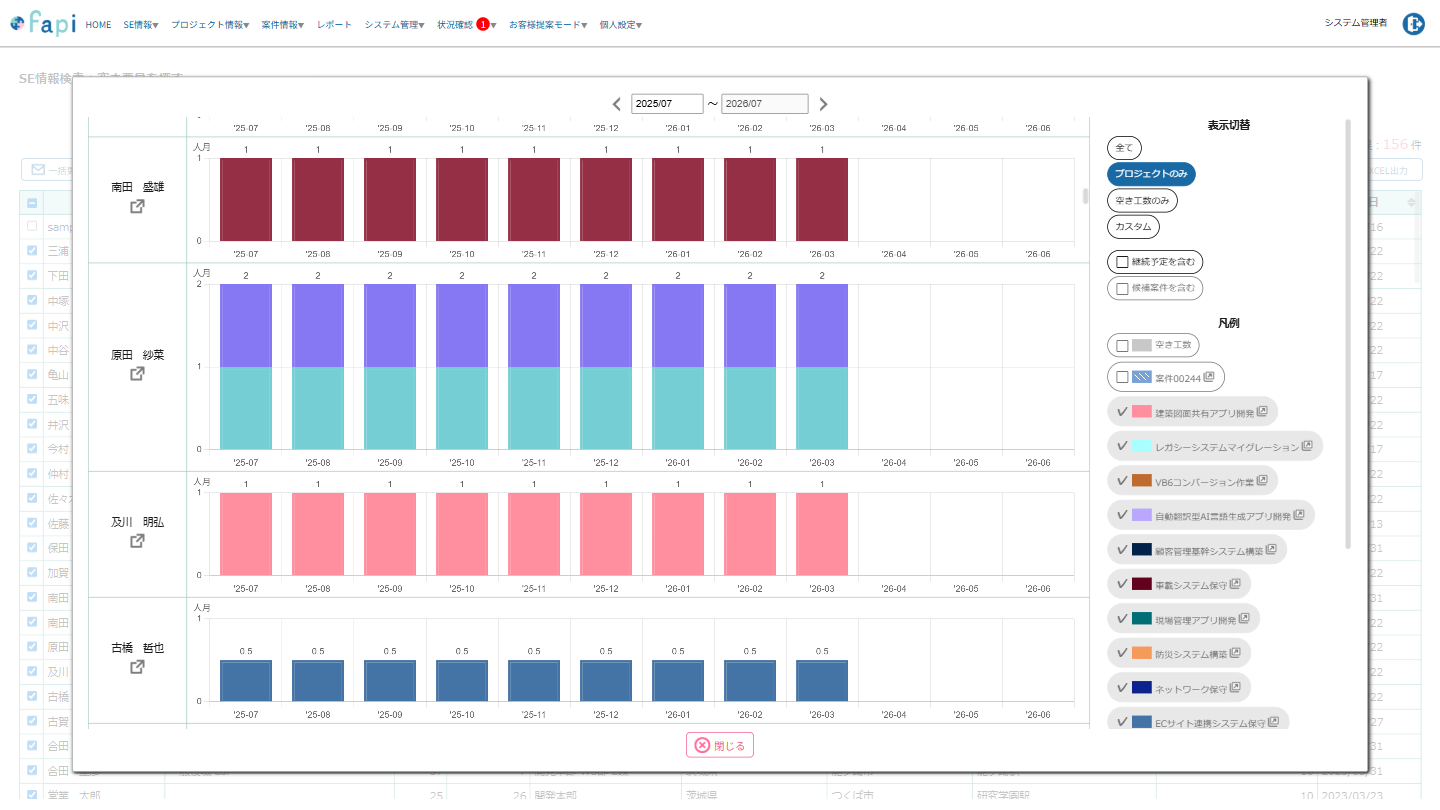Open 原田 紗菜's external link icon
Viewport: 1440px width, 810px height.
(137, 374)
